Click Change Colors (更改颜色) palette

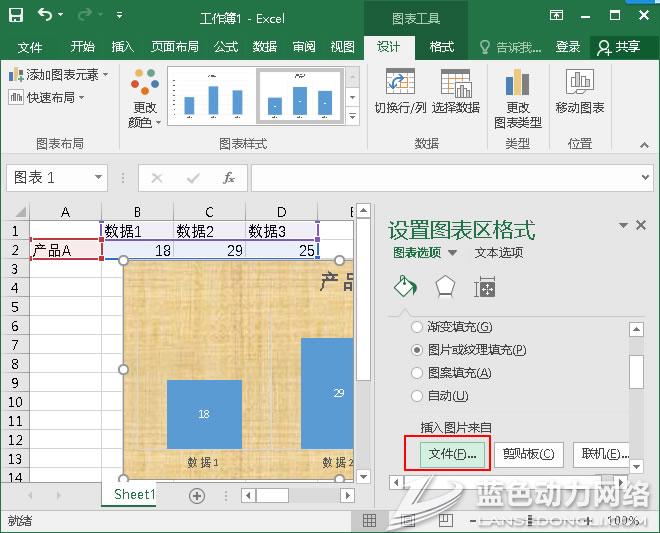point(145,100)
